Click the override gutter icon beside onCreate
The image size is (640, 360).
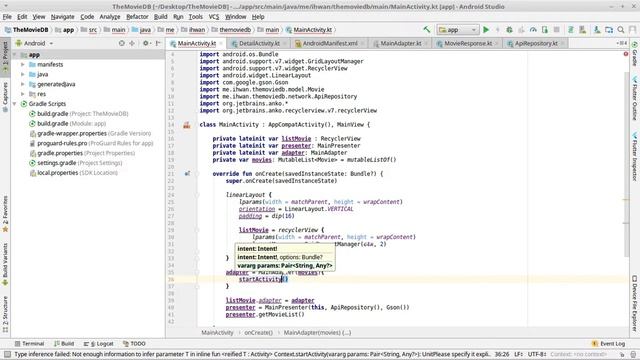click(187, 174)
